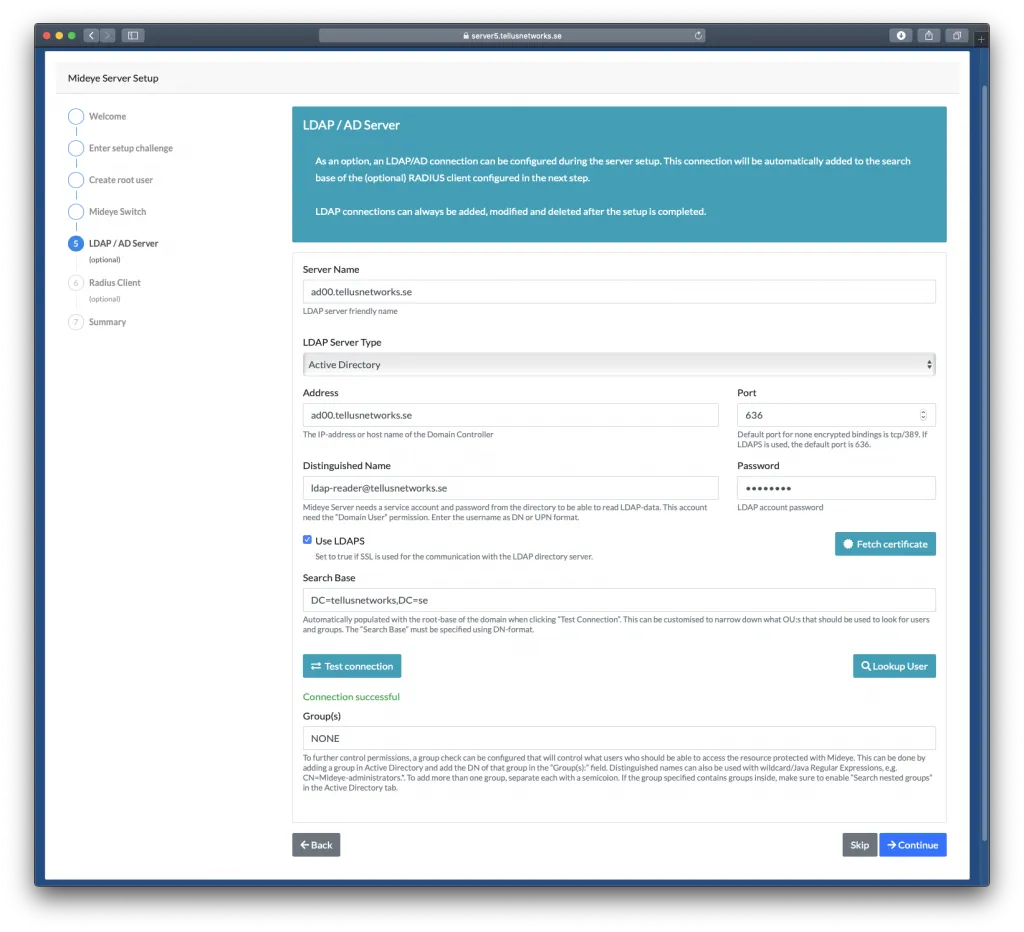Viewport: 1024px width, 932px height.
Task: Open the Safari sidebar icon
Action: click(x=133, y=34)
